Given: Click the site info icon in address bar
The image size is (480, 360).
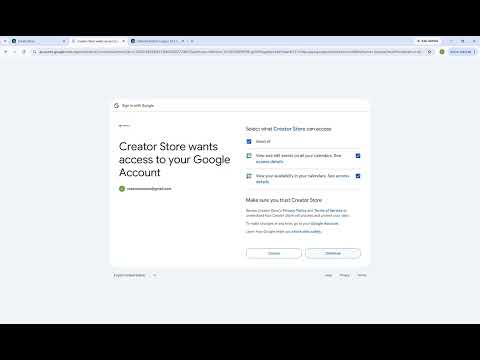Looking at the screenshot, I should tap(34, 52).
